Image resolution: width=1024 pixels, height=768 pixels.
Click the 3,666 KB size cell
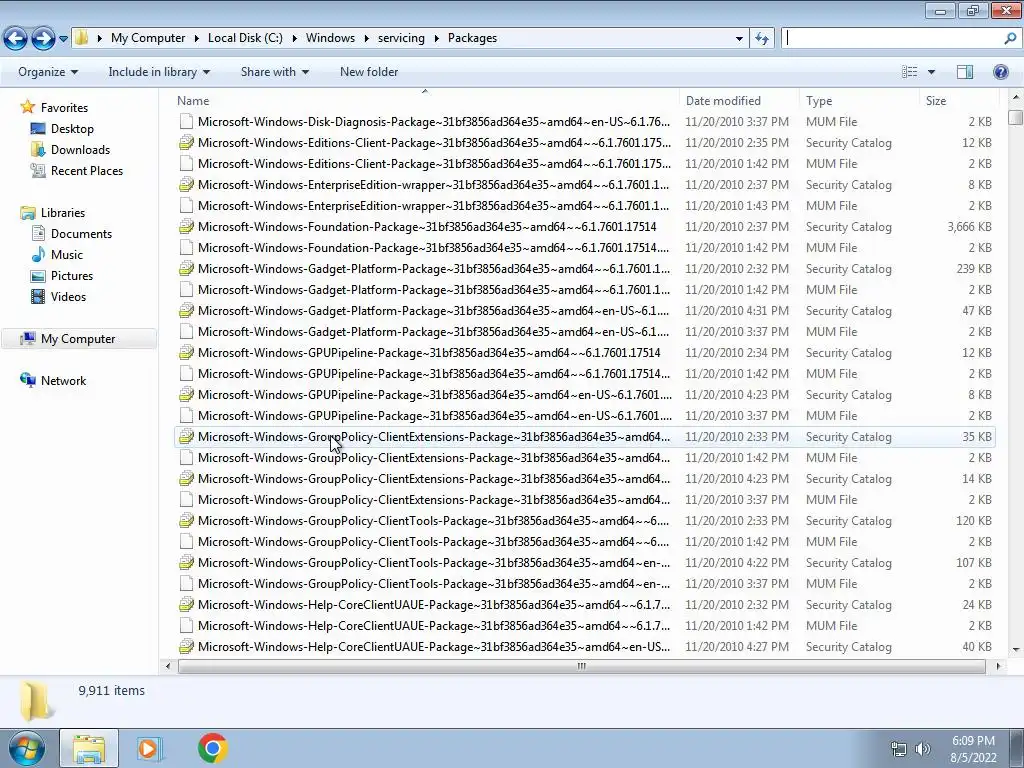pos(969,227)
